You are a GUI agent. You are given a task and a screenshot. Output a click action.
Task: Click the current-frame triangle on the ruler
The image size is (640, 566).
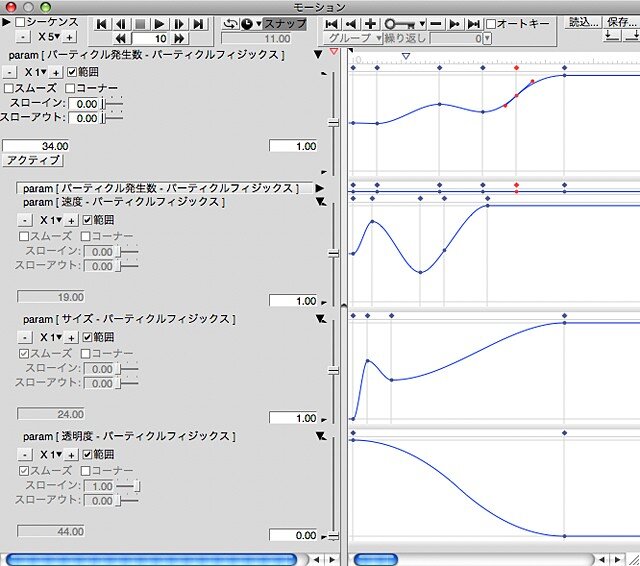click(406, 56)
